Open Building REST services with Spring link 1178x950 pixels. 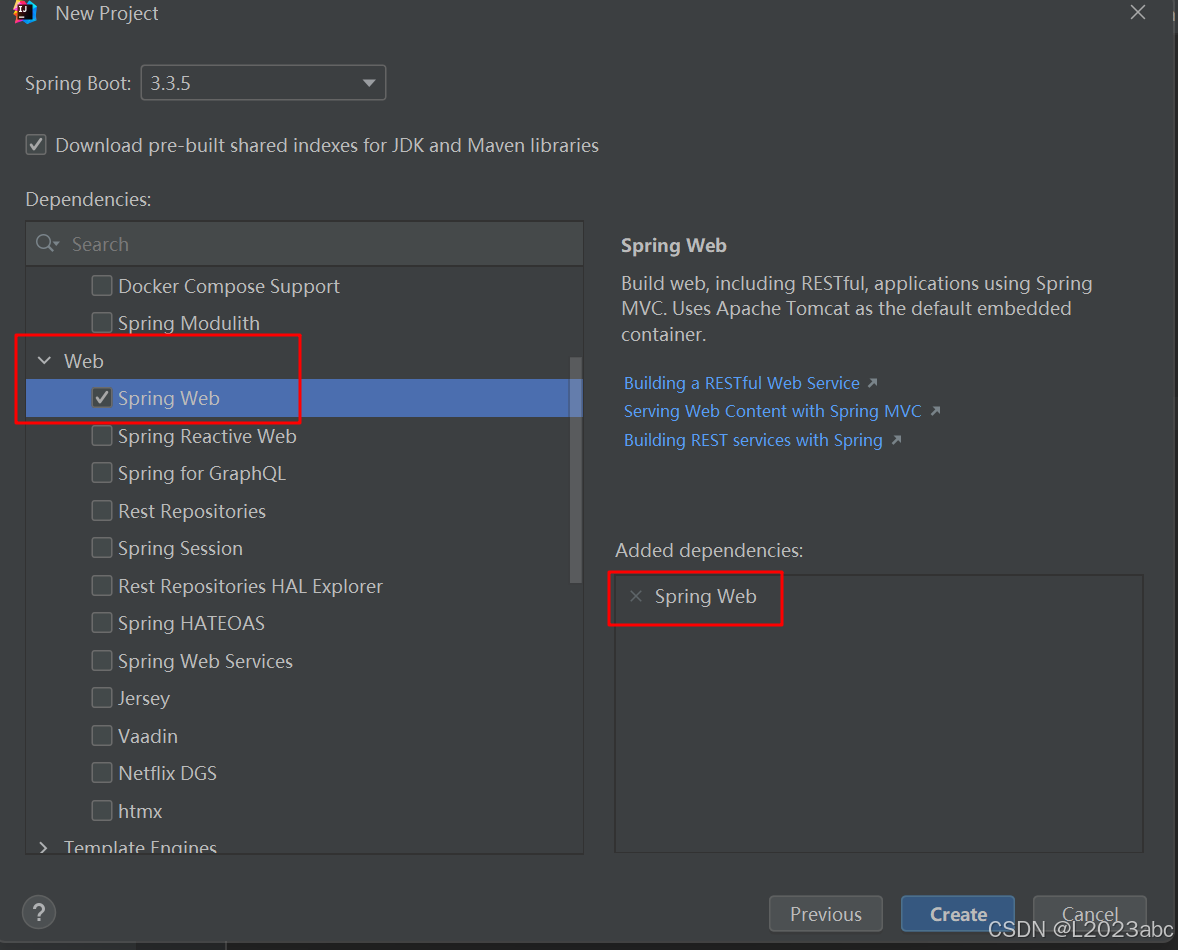pyautogui.click(x=753, y=440)
